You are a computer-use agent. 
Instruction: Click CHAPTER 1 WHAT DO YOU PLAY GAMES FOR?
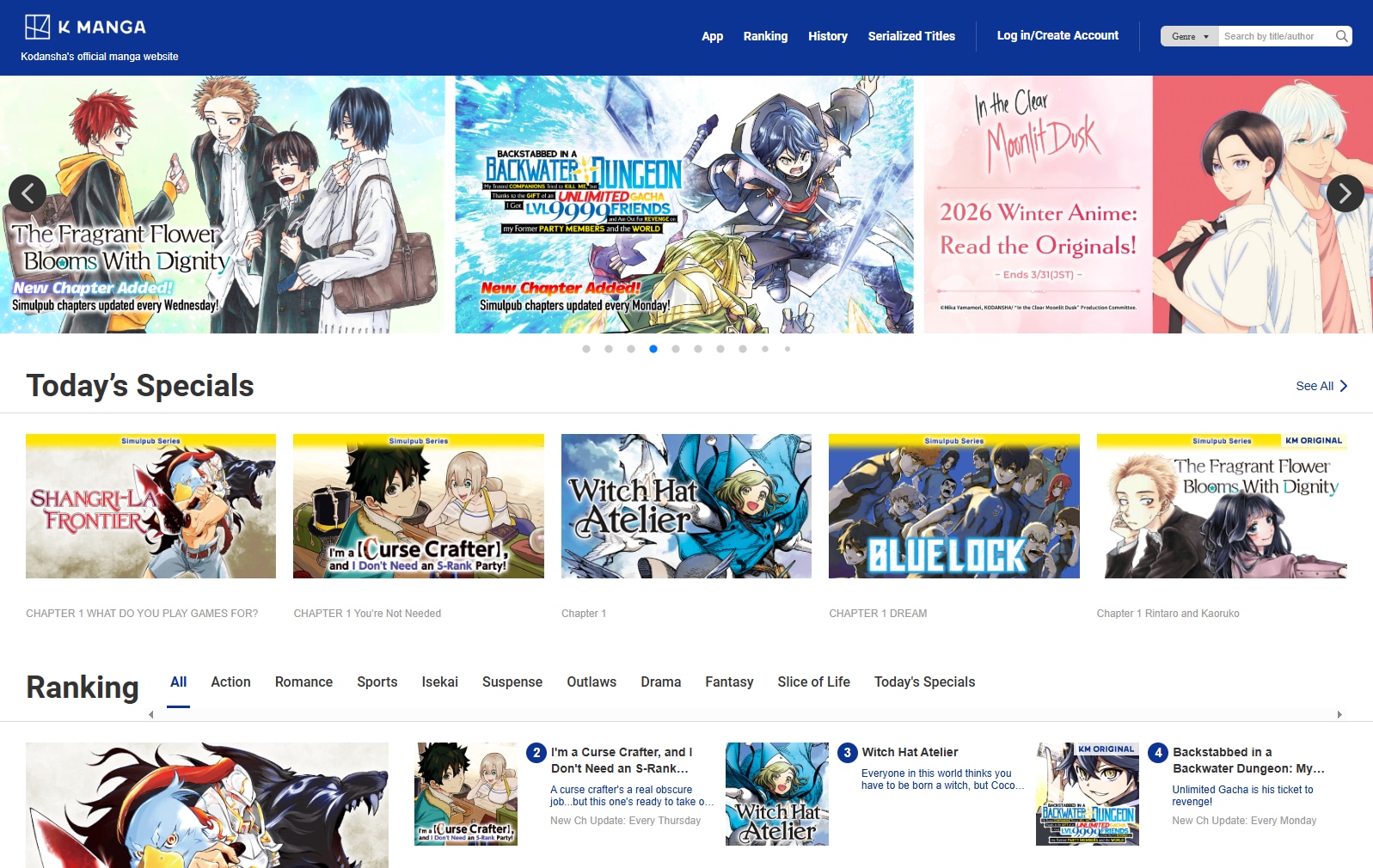point(142,614)
